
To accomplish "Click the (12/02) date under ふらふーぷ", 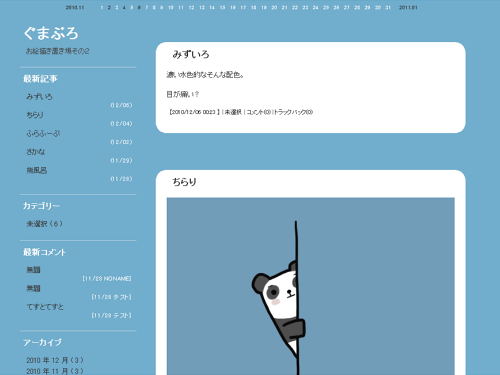I will click(121, 142).
